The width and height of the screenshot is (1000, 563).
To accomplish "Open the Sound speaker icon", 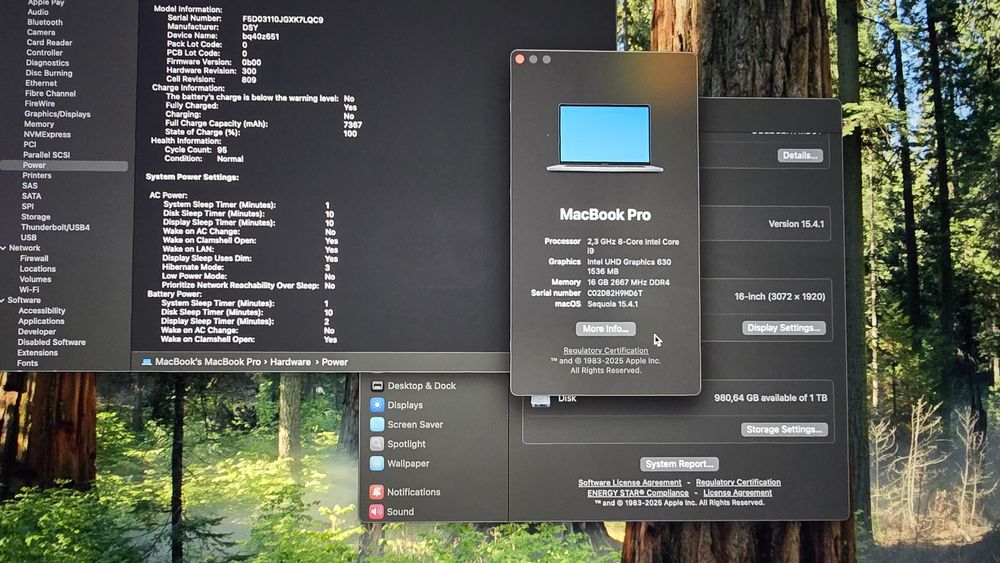I will (x=377, y=511).
